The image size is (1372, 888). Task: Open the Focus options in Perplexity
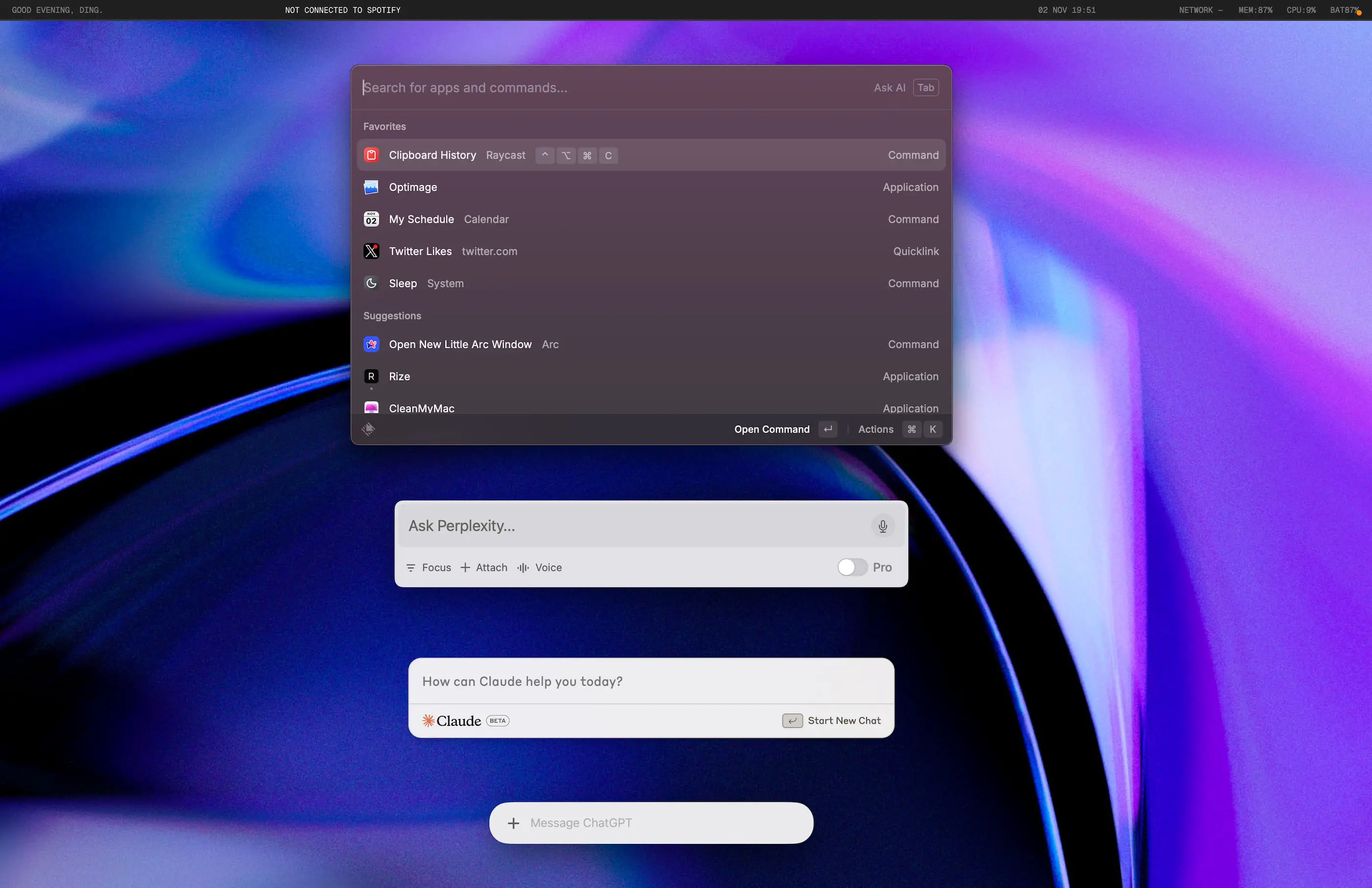coord(428,568)
